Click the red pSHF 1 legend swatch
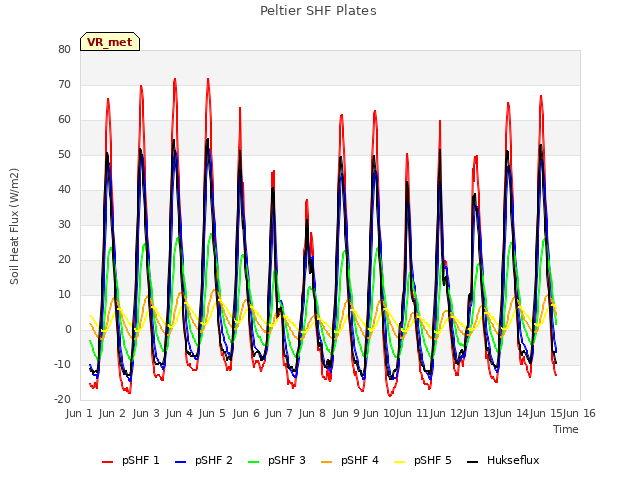Screen dimensions: 640x480 [107, 462]
